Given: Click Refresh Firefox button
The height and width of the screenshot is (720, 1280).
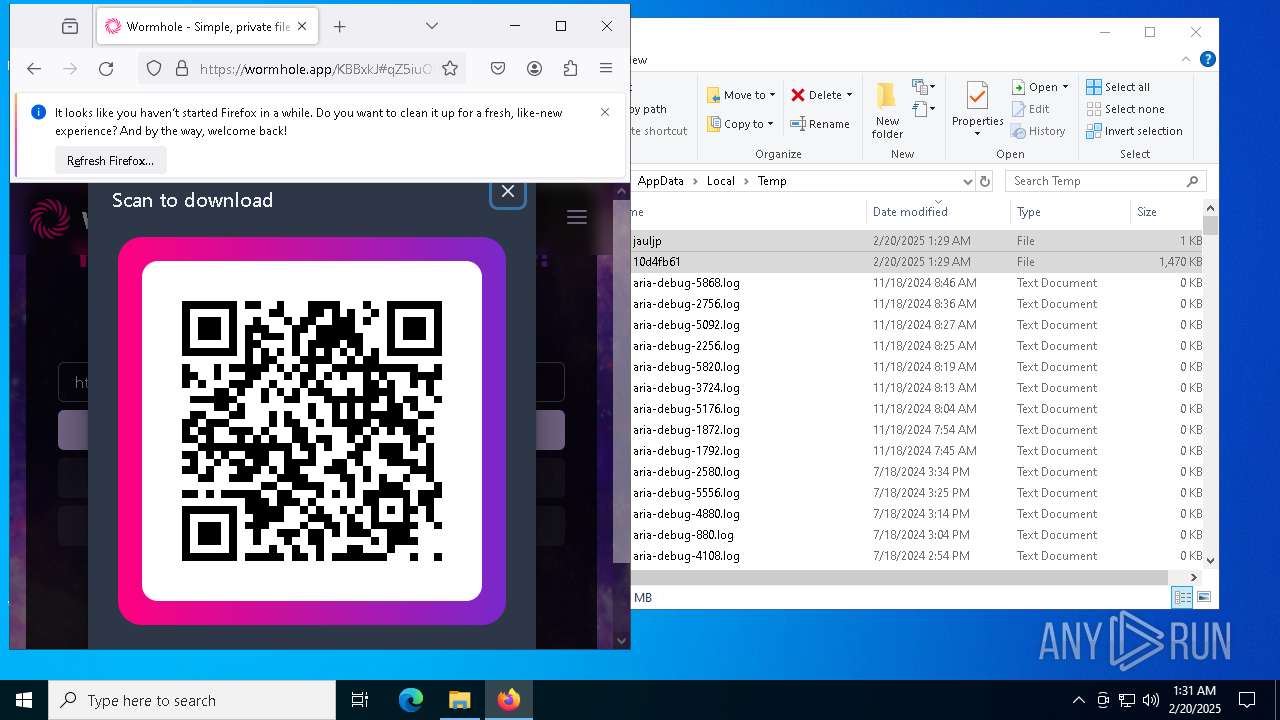Looking at the screenshot, I should 110,160.
